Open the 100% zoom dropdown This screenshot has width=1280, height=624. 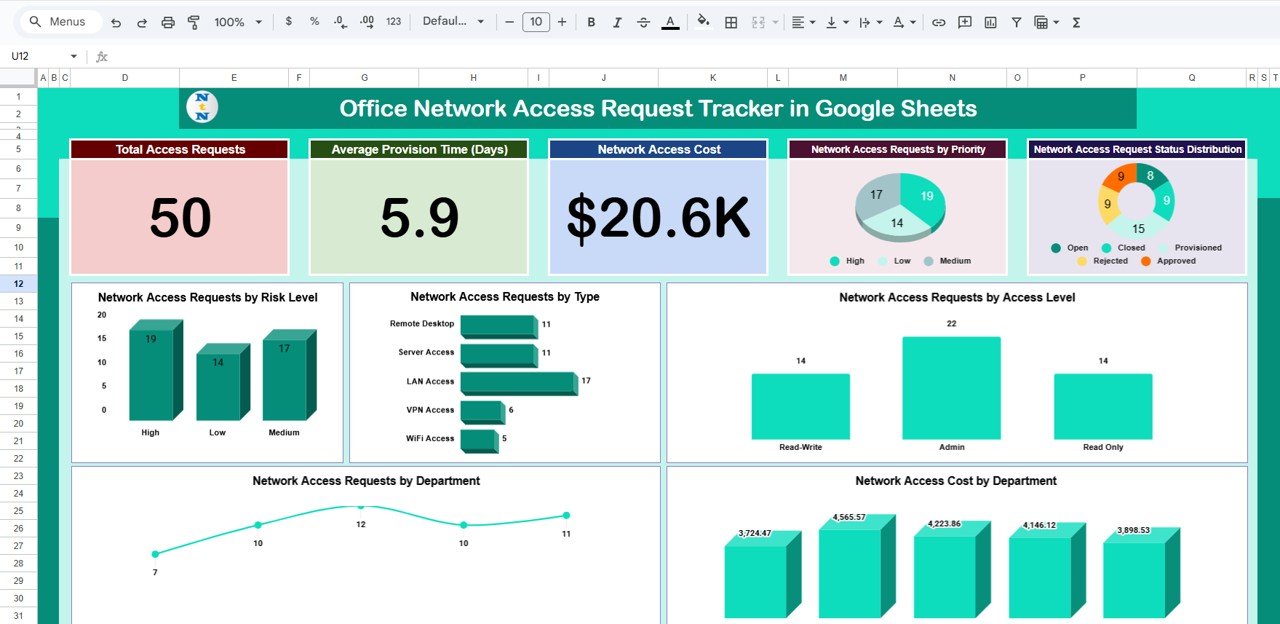pos(238,22)
